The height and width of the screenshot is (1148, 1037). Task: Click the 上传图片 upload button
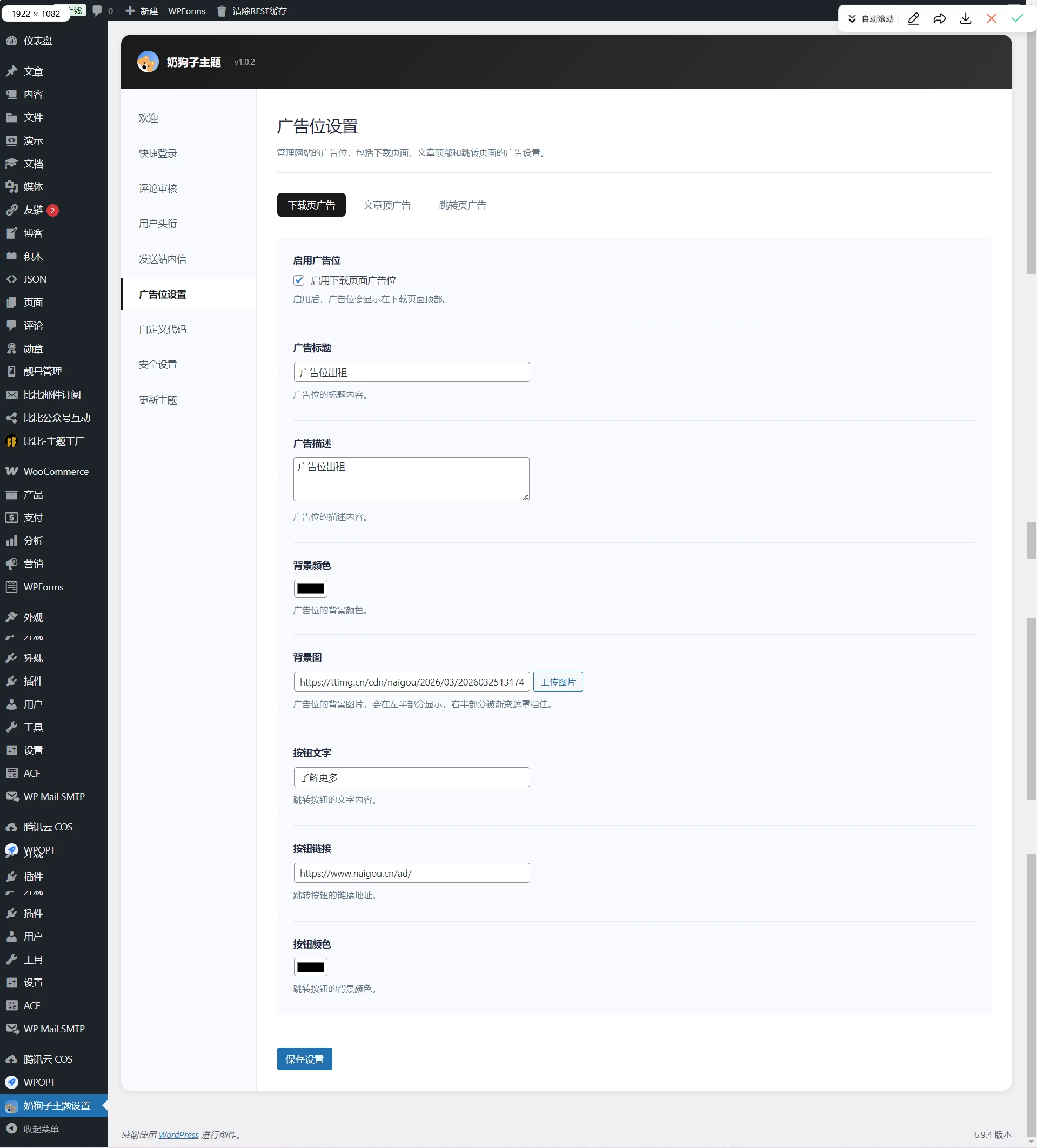coord(558,682)
